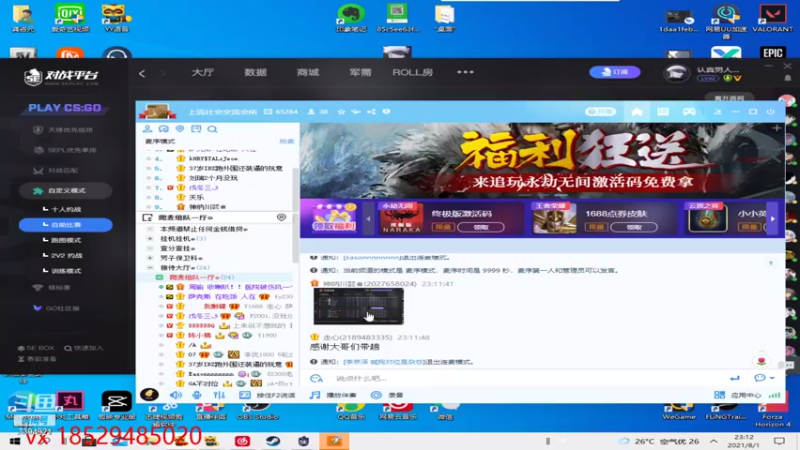Image resolution: width=800 pixels, height=450 pixels.
Task: Select queue member 刘阔2个月没玩
Action: (x=213, y=178)
